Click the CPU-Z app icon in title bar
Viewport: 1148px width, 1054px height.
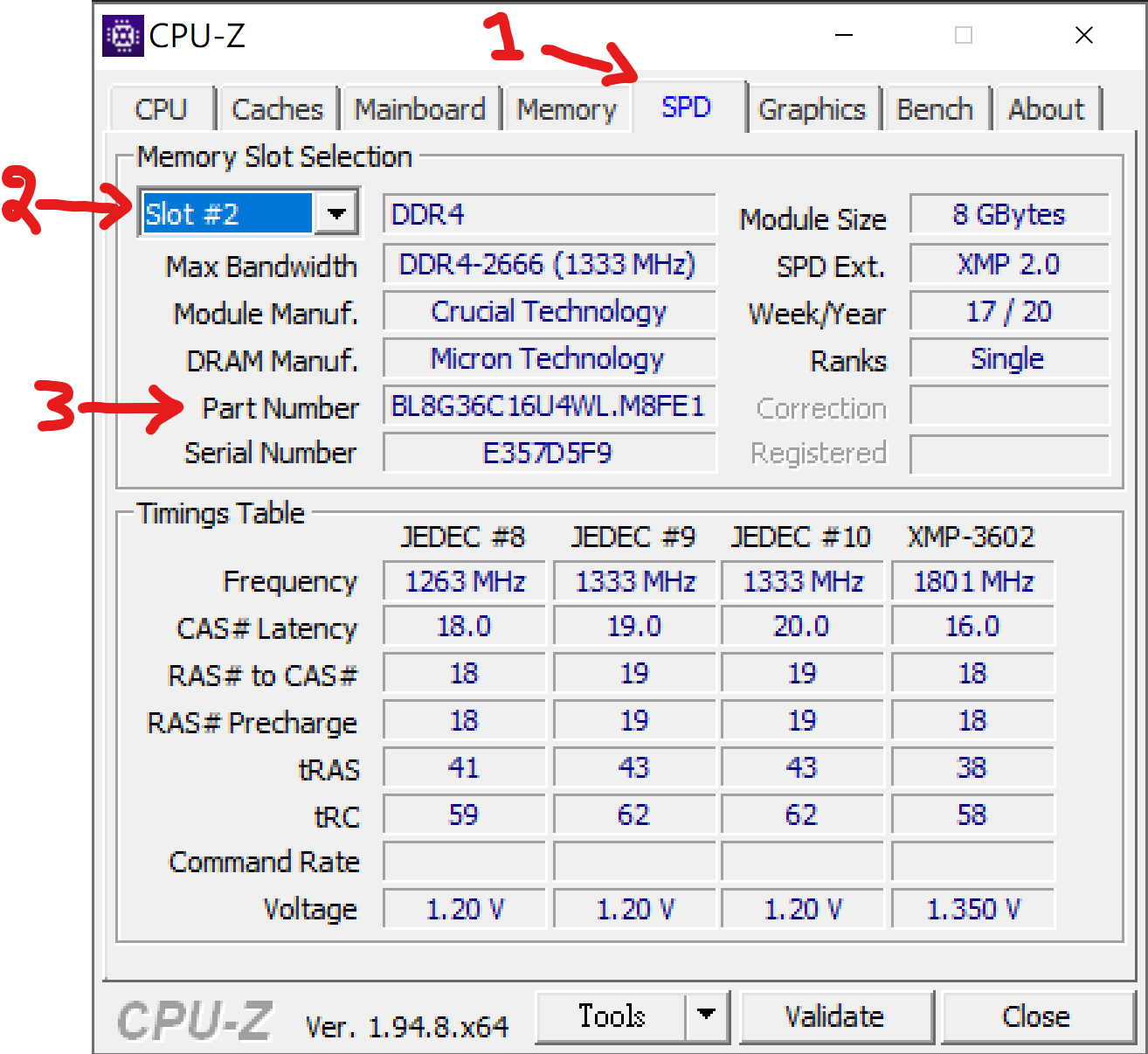click(123, 36)
